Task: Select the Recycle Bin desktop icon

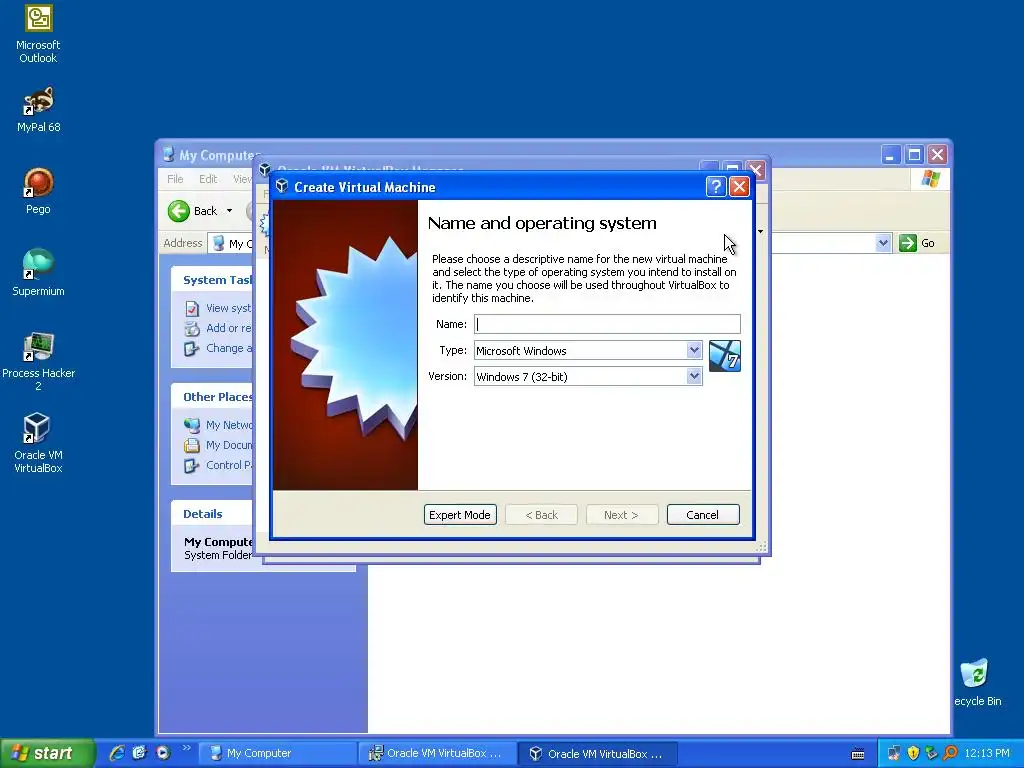Action: point(977,682)
